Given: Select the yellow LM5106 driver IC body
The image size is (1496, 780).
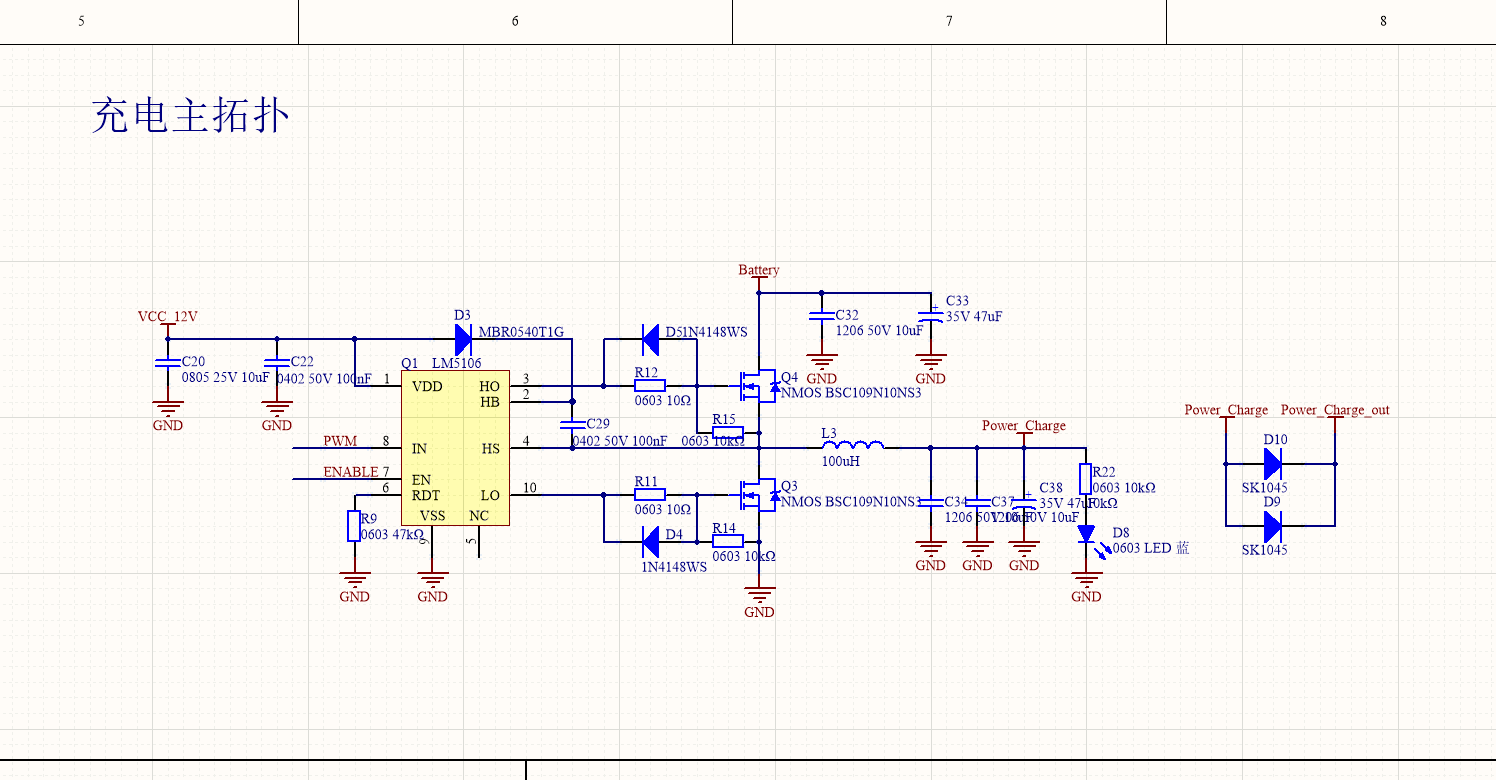Looking at the screenshot, I should (x=456, y=448).
